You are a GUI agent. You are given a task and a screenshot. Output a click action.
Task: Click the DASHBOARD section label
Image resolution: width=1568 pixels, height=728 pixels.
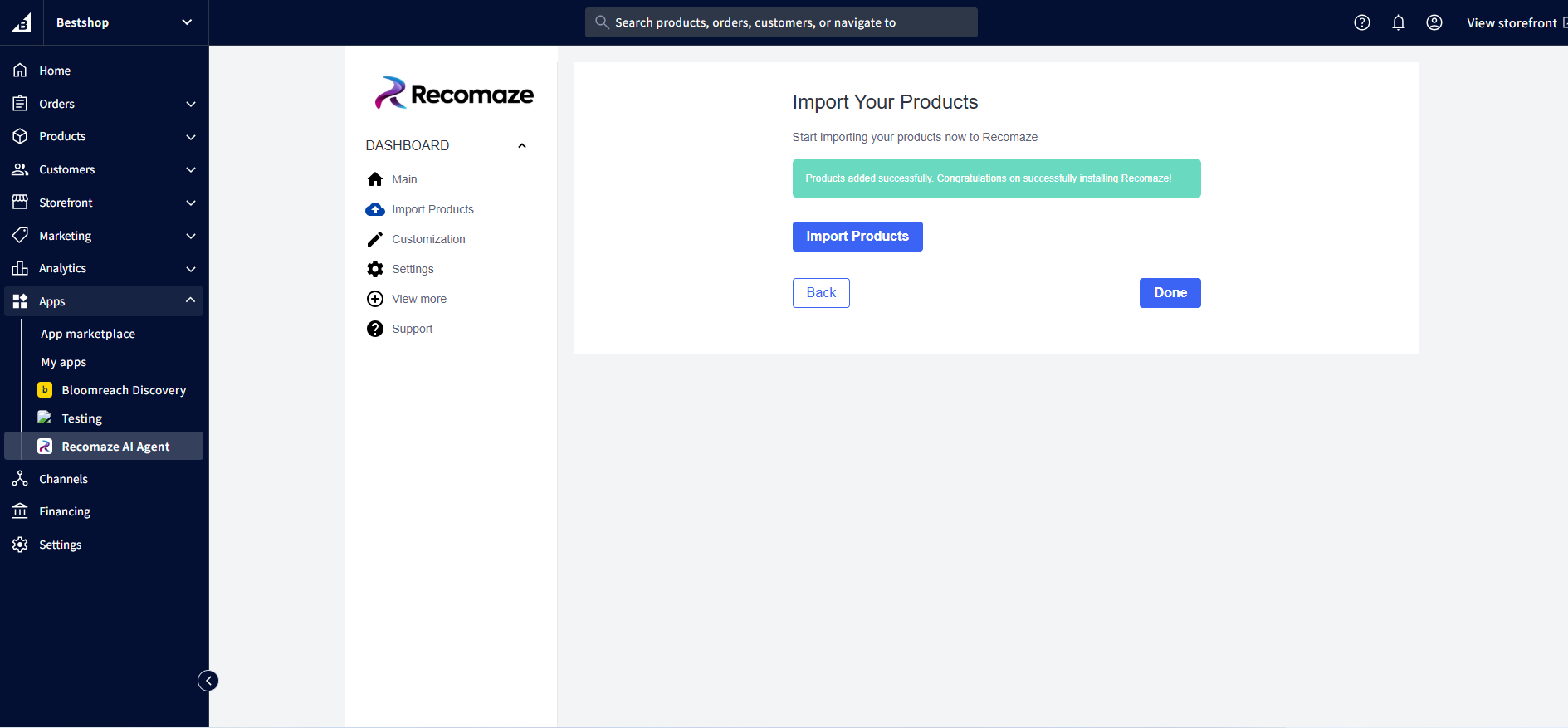[x=408, y=145]
